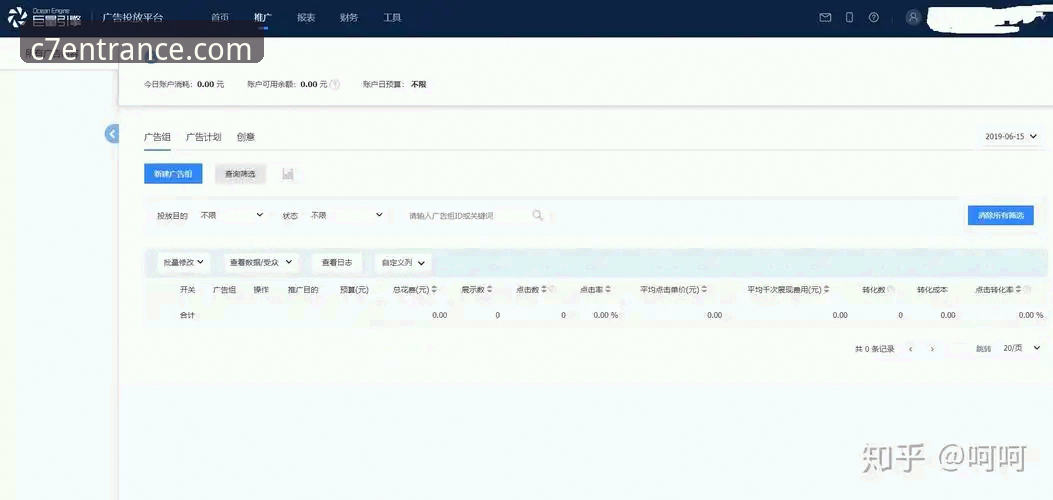Click the 今日账户消耗 0.00 元 value
Viewport: 1053px width, 500px height.
(184, 85)
